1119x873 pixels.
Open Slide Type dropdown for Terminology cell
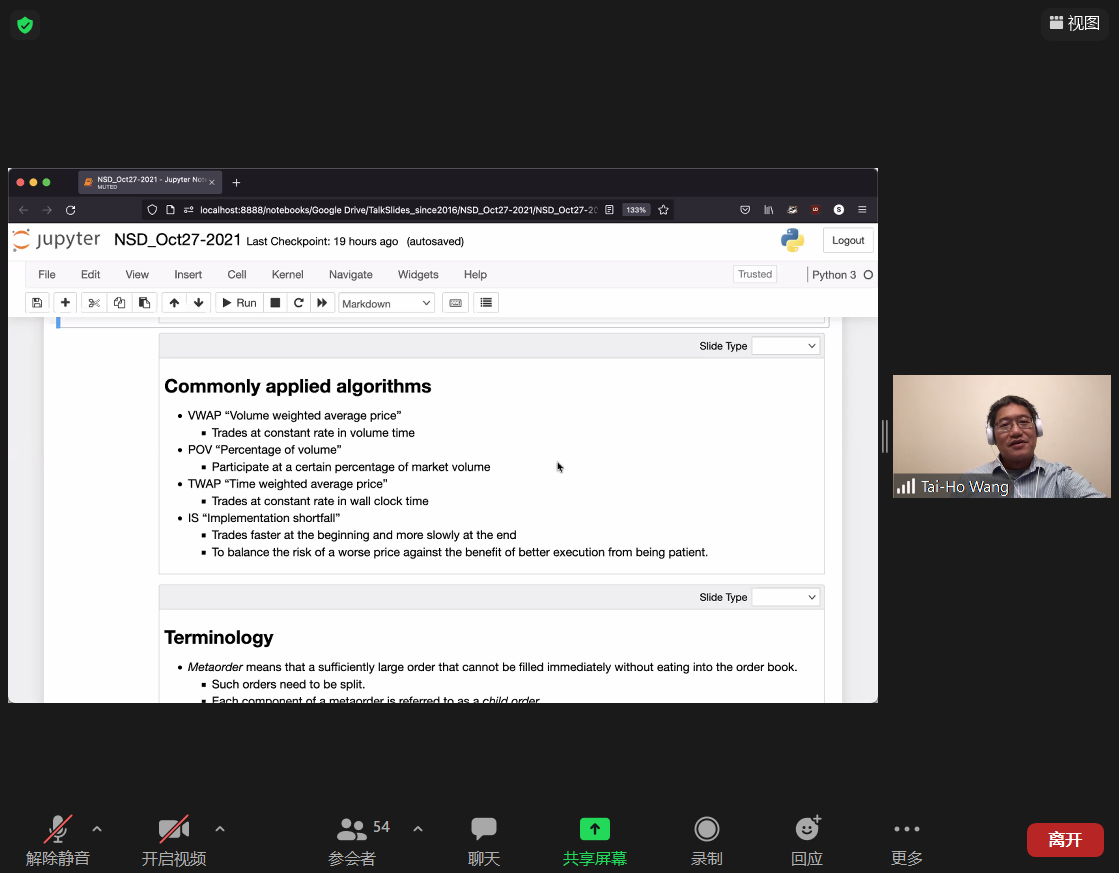(785, 597)
